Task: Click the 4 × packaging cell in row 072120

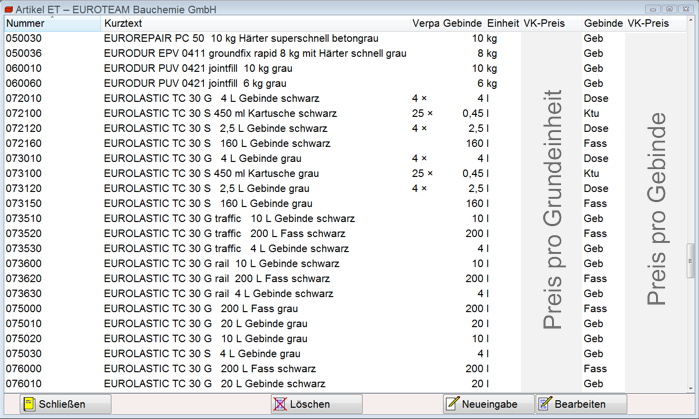Action: (x=419, y=129)
